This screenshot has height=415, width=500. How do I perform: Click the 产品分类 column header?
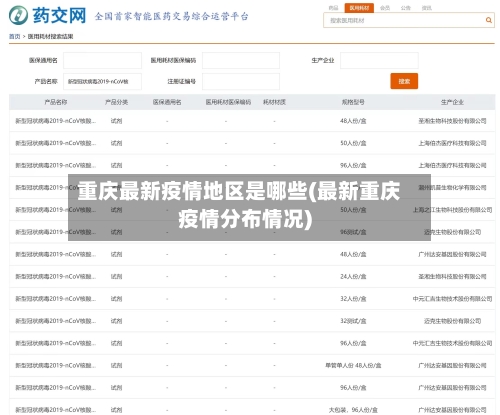click(x=116, y=102)
